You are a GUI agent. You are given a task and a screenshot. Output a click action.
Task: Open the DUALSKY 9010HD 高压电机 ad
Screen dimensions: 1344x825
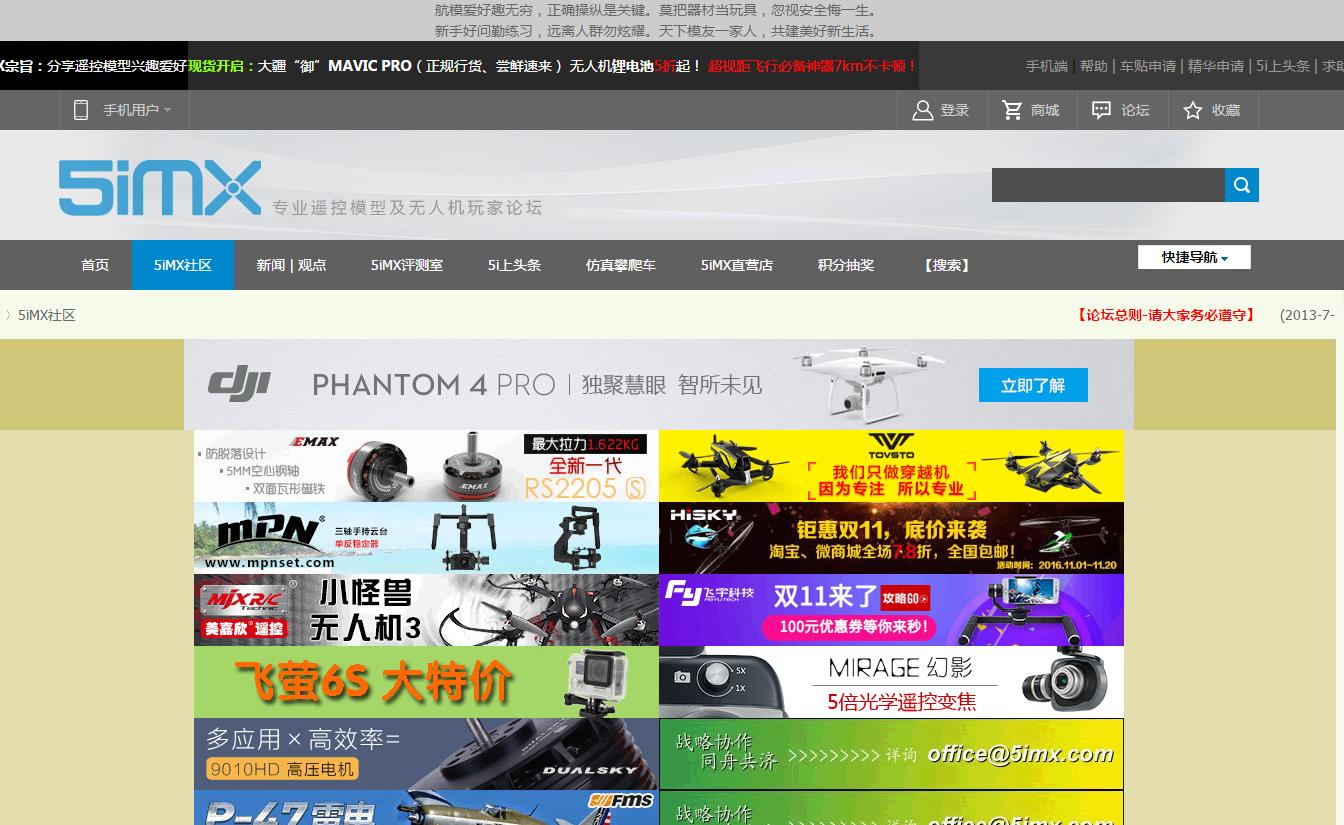pos(426,754)
